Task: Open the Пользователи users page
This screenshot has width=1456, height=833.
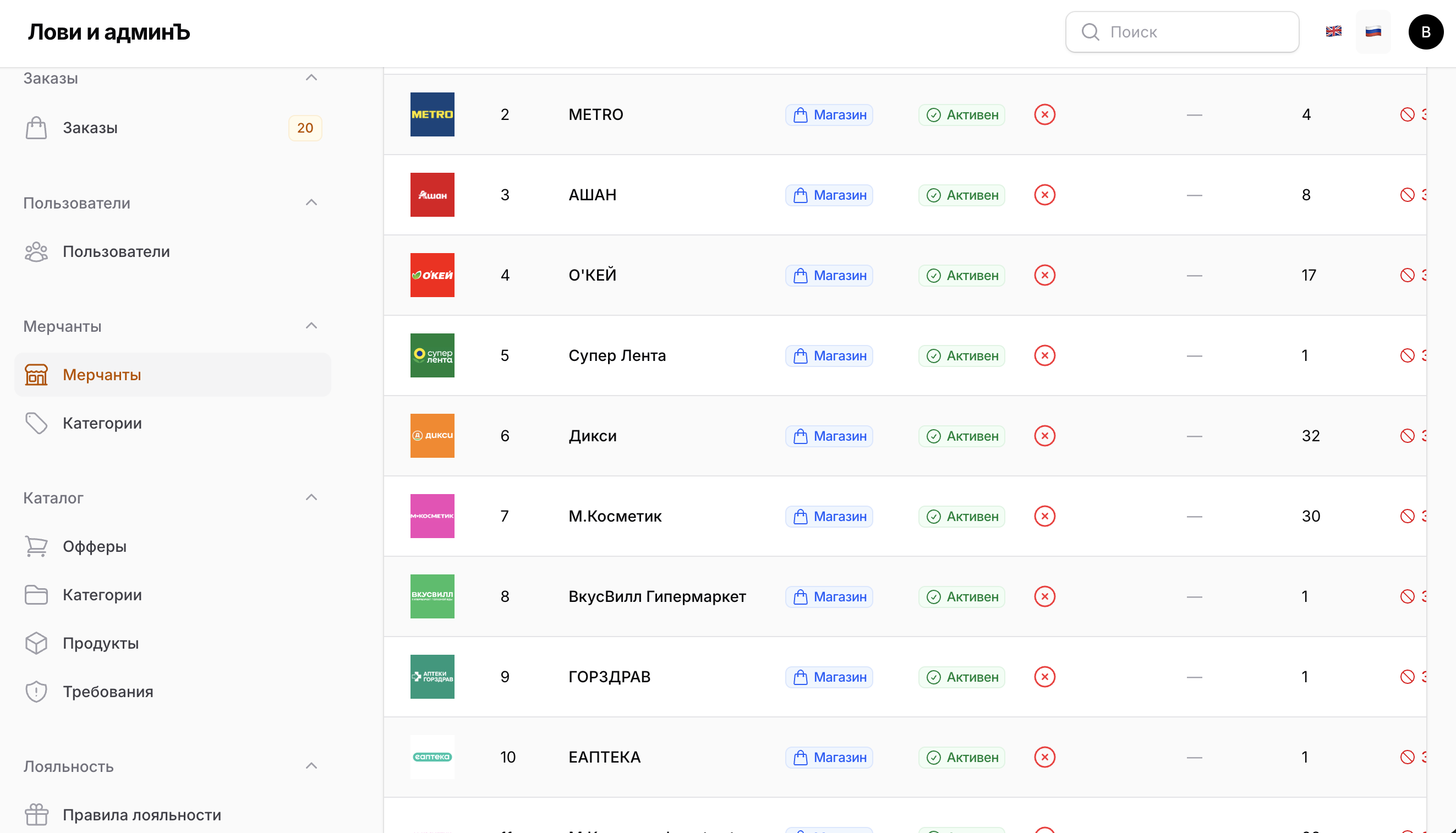Action: coord(173,252)
